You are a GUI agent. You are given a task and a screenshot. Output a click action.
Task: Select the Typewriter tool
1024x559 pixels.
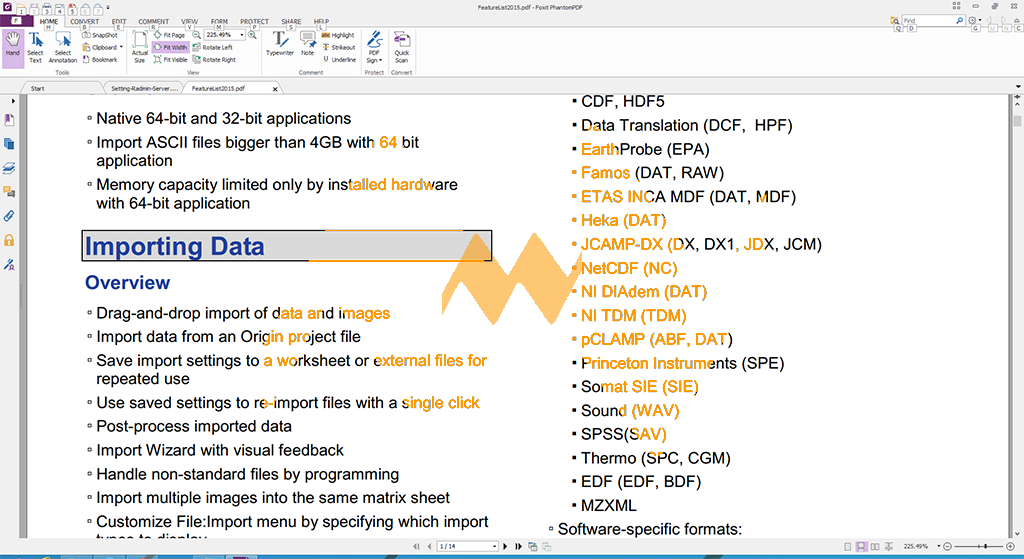click(280, 44)
